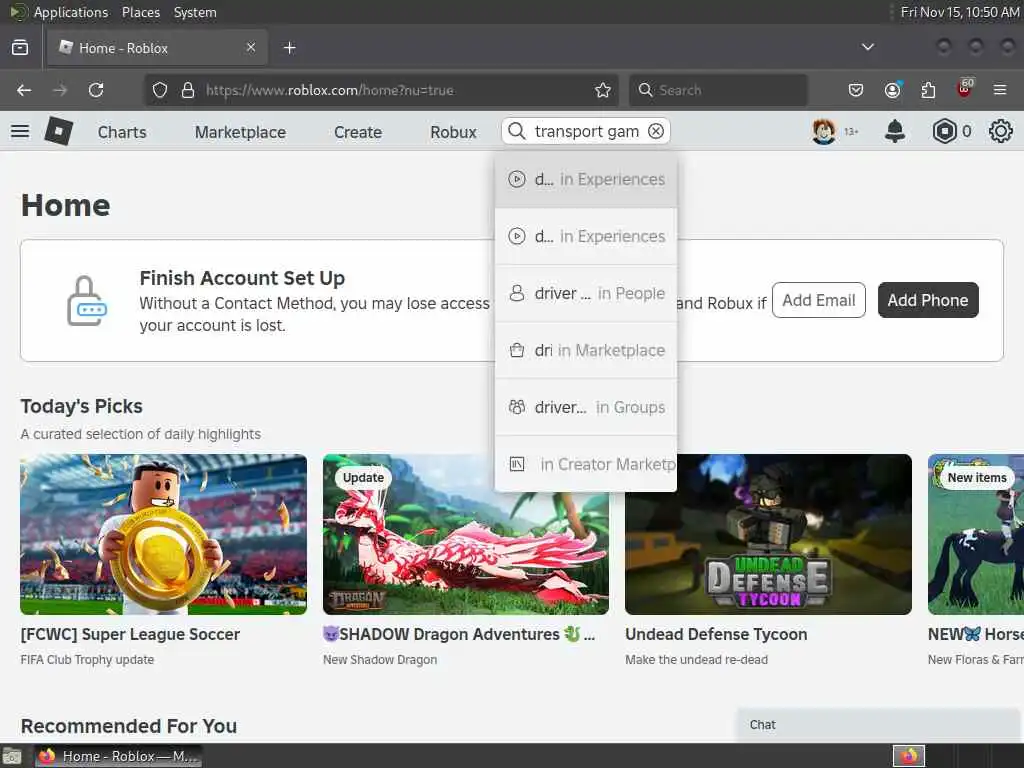Open the horse game New items thumbnail
Viewport: 1024px width, 768px height.
click(976, 534)
